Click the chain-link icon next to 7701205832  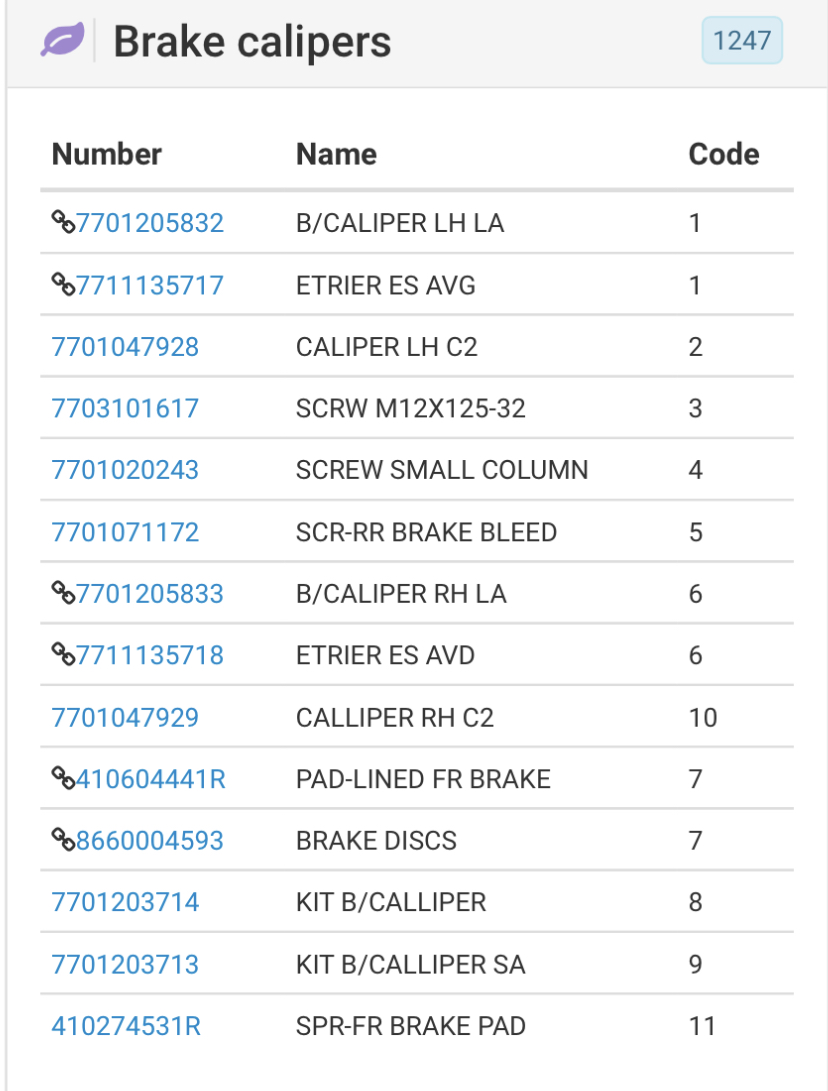click(x=63, y=222)
